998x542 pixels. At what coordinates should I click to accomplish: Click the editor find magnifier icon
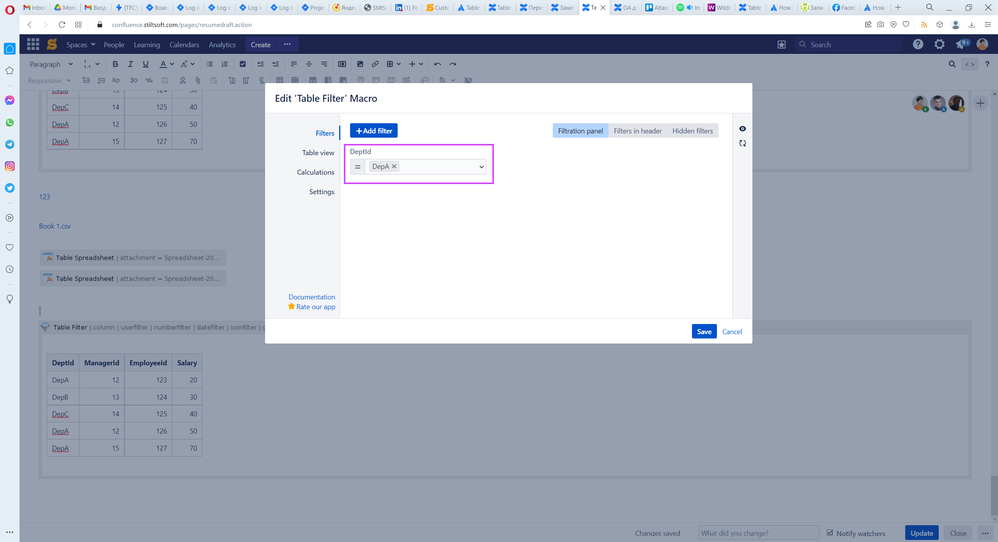click(x=952, y=64)
